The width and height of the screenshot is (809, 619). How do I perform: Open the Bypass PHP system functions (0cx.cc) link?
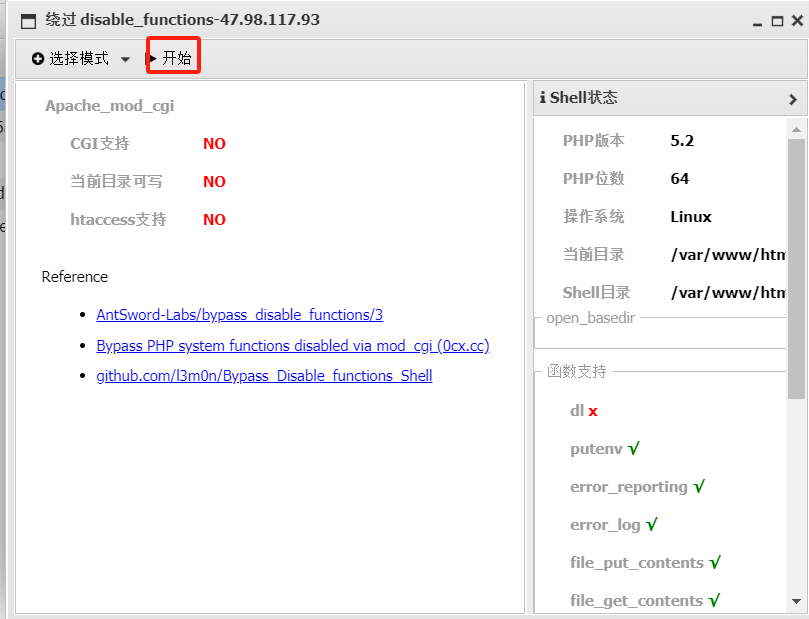point(293,346)
